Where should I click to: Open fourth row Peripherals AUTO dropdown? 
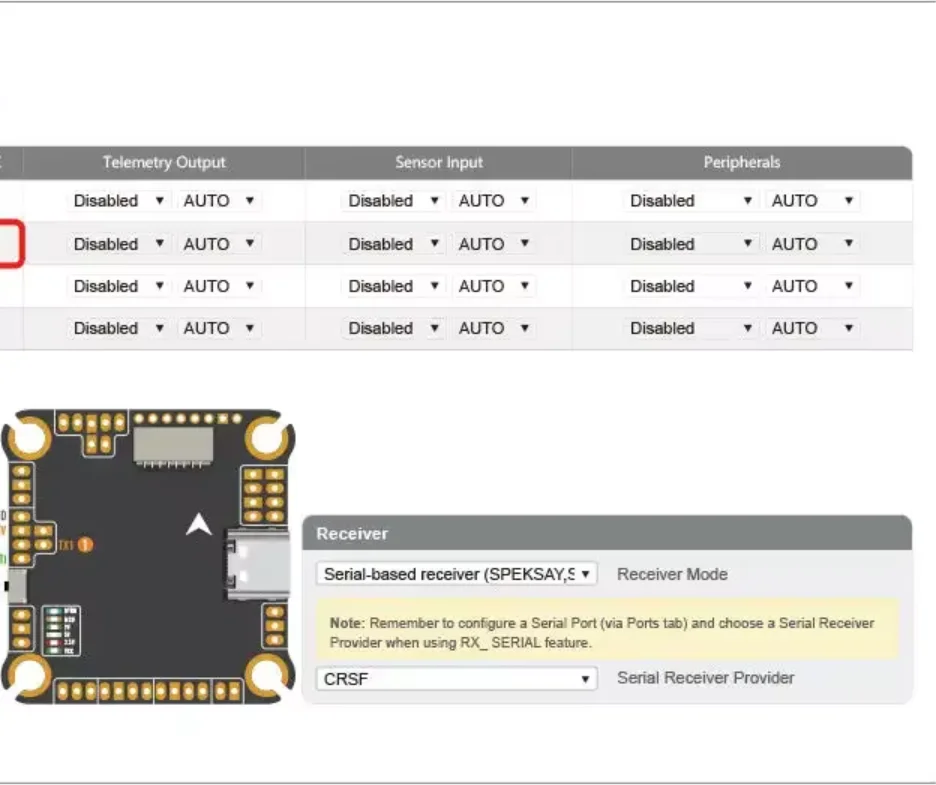click(813, 328)
